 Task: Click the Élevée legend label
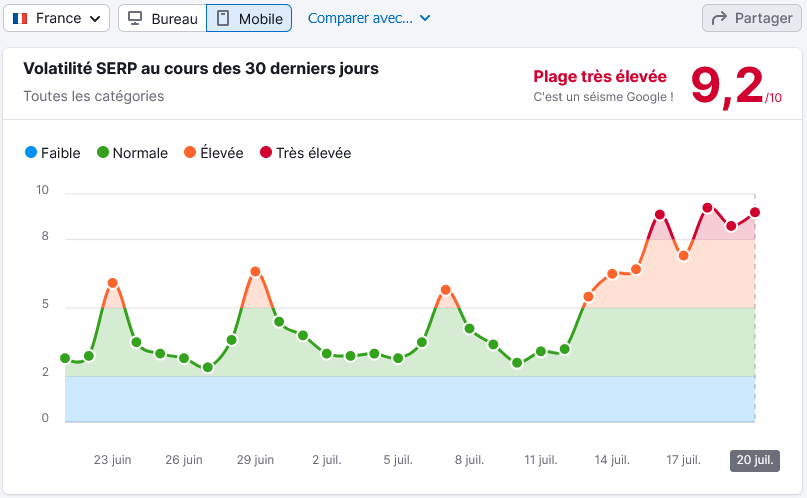point(222,153)
